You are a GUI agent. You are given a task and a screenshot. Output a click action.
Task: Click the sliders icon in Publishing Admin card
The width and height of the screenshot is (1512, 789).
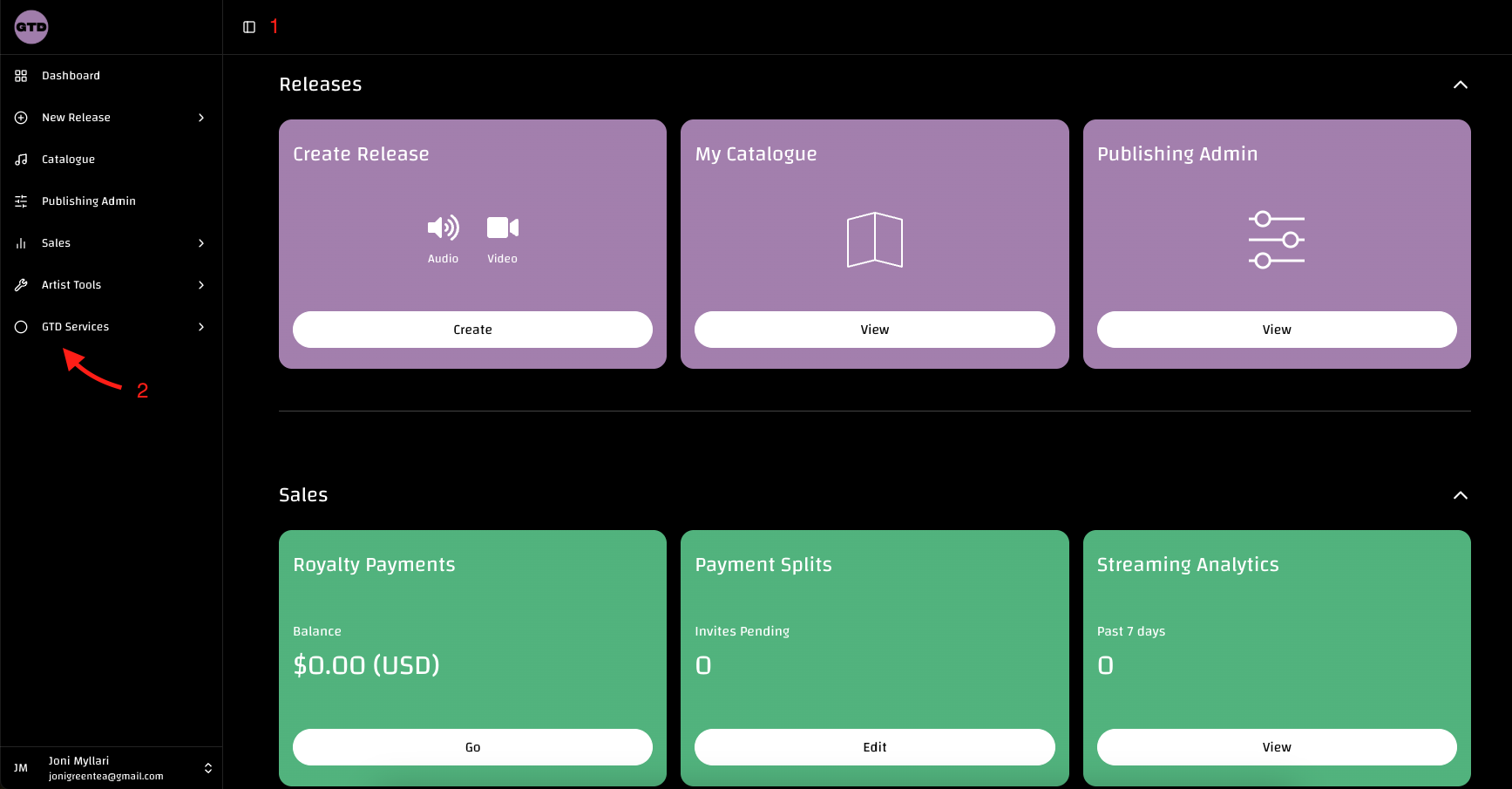[1276, 239]
